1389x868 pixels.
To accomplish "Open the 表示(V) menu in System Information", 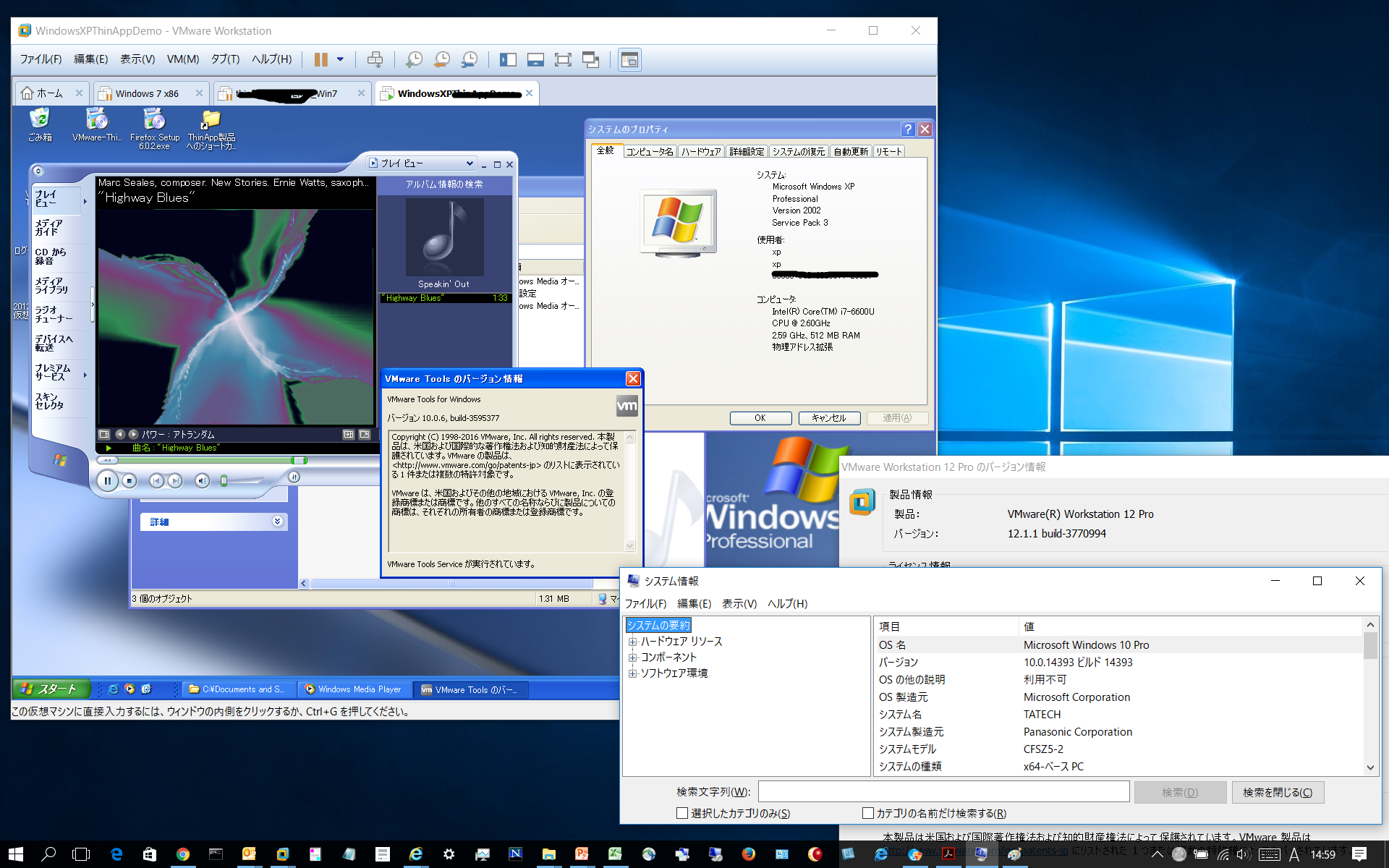I will pos(739,603).
